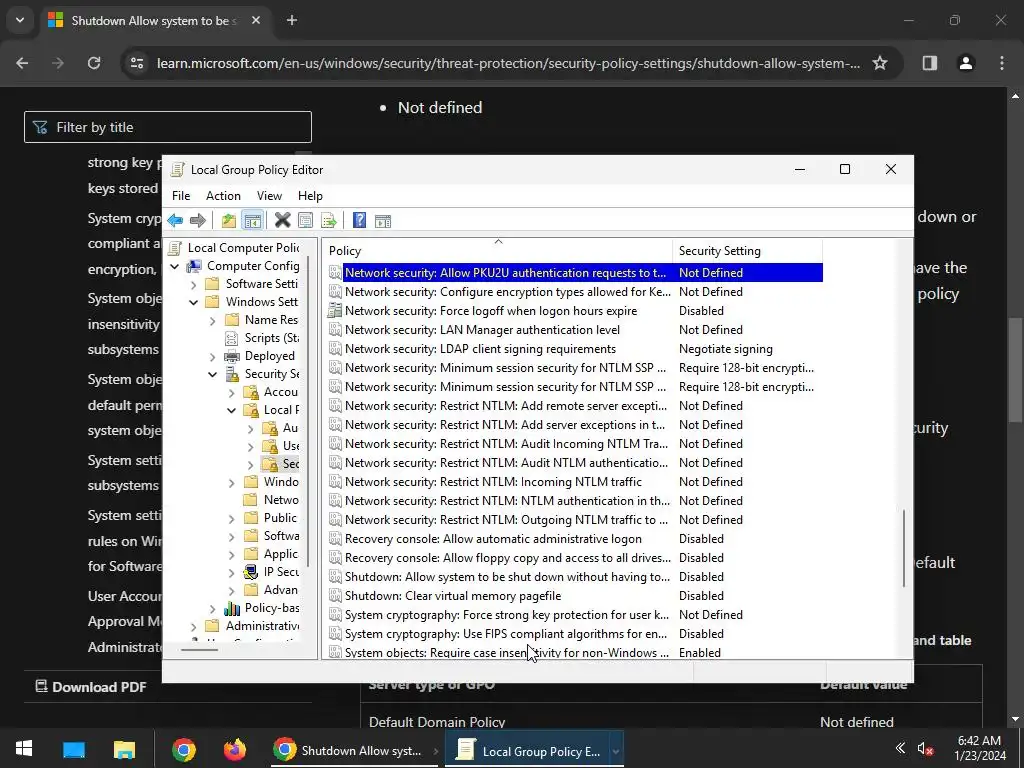Toggle the Show/Hide Console Tree icon
The image size is (1024, 768).
click(252, 221)
